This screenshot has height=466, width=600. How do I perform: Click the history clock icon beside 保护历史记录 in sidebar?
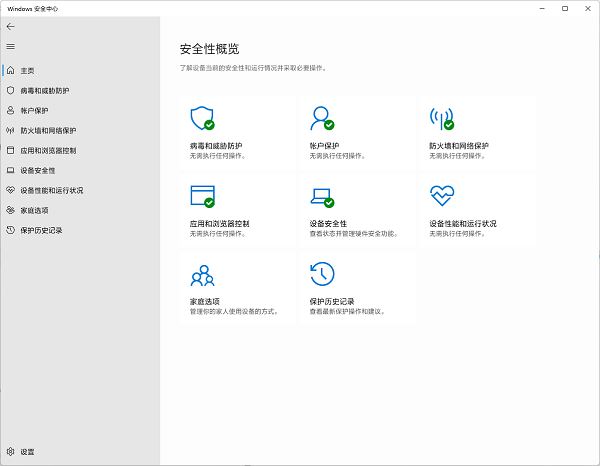11,230
